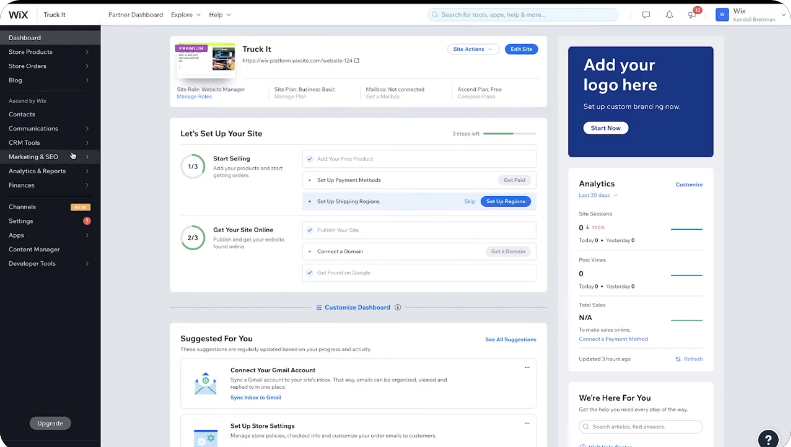Click the info icon beside Customize Dashboard
The width and height of the screenshot is (791, 447).
coord(398,307)
